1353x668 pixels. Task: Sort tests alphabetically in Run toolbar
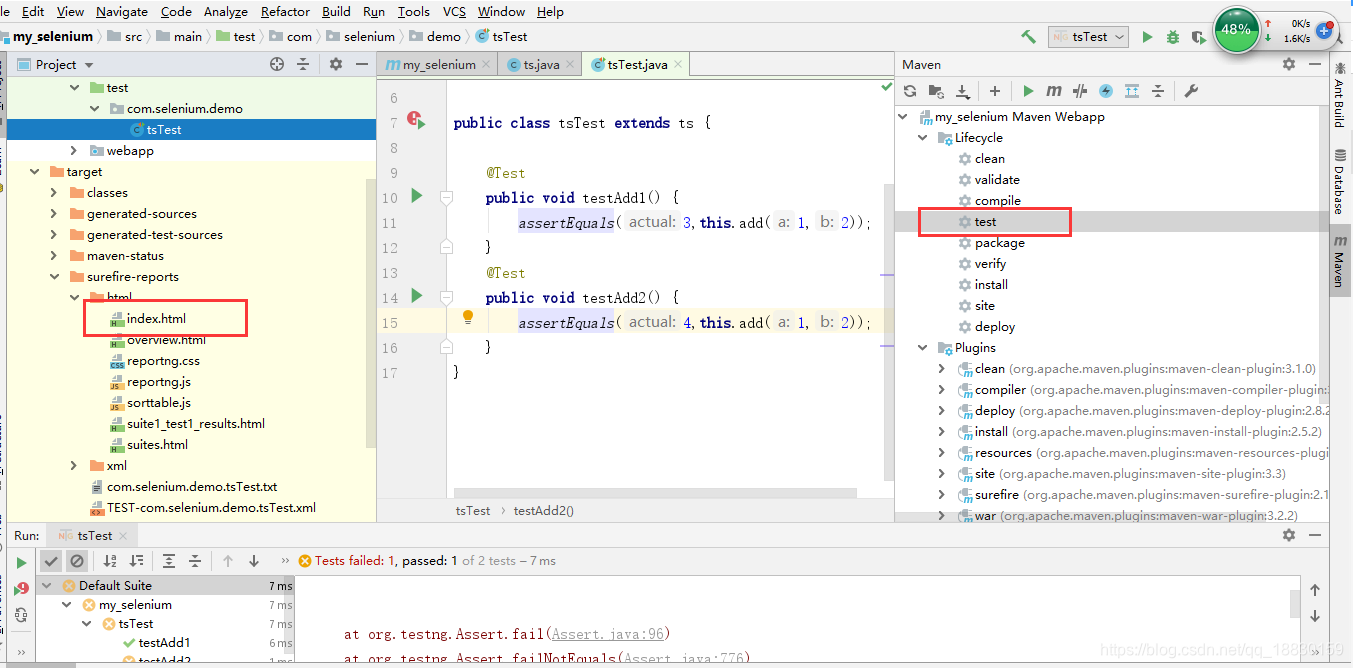pos(110,561)
